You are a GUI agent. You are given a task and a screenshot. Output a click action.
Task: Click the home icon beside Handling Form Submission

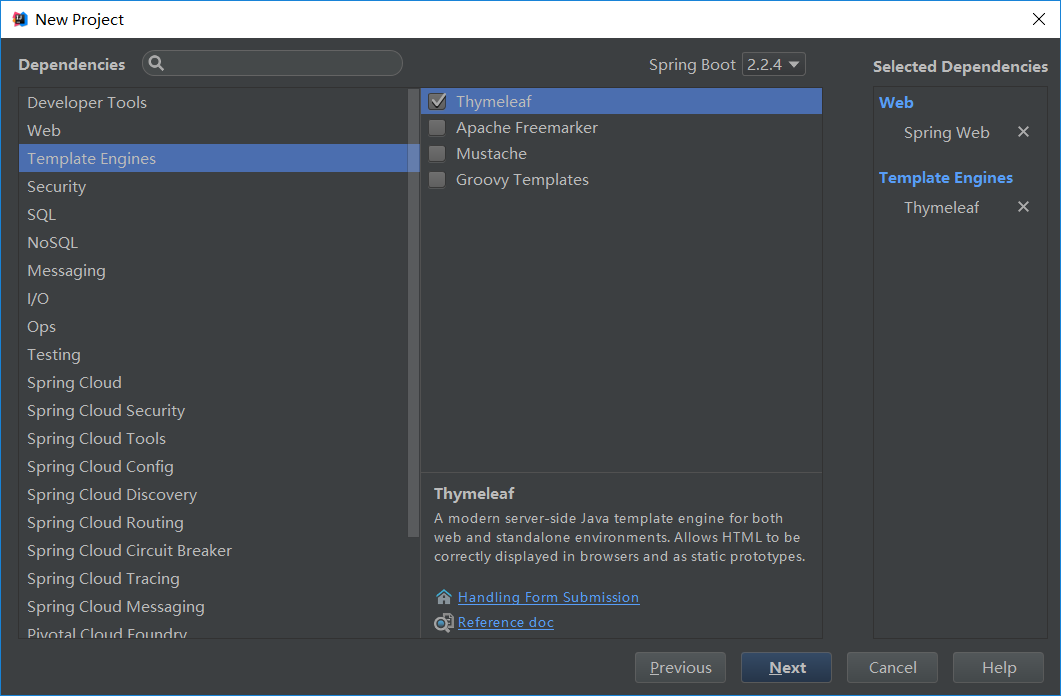443,597
